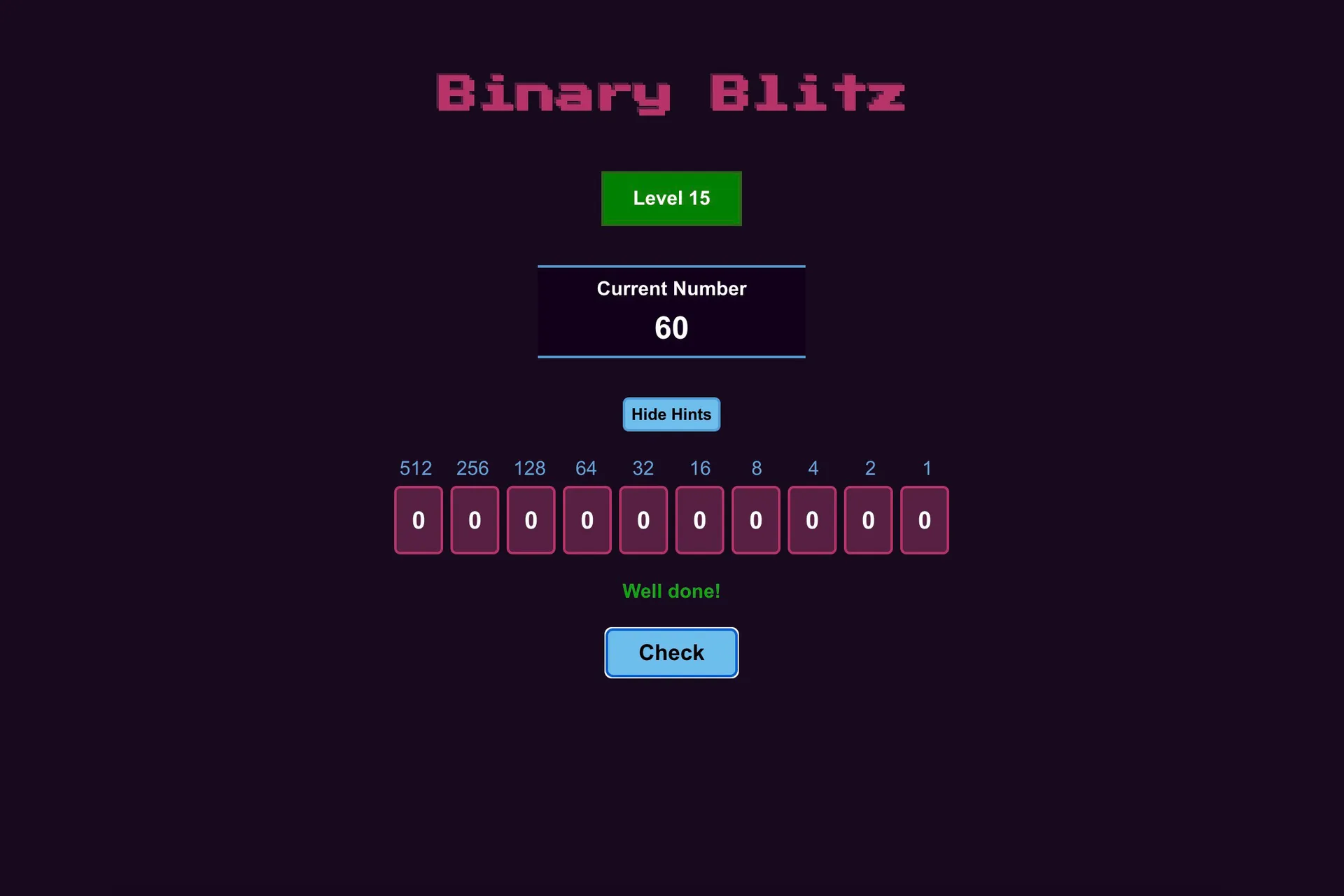Toggle the 32 binary digit to 1
Image resolution: width=1344 pixels, height=896 pixels.
[x=643, y=520]
